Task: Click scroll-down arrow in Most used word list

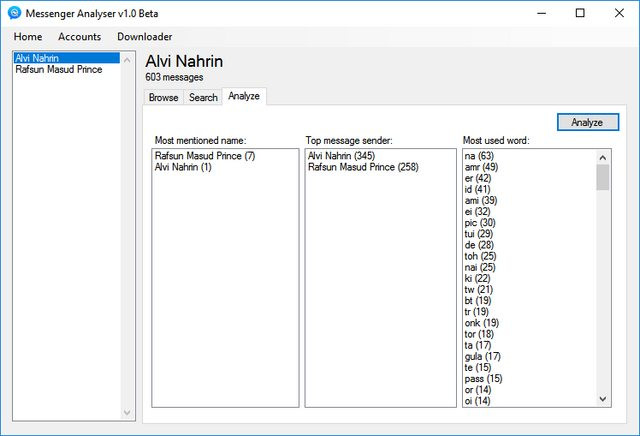Action: pyautogui.click(x=603, y=399)
